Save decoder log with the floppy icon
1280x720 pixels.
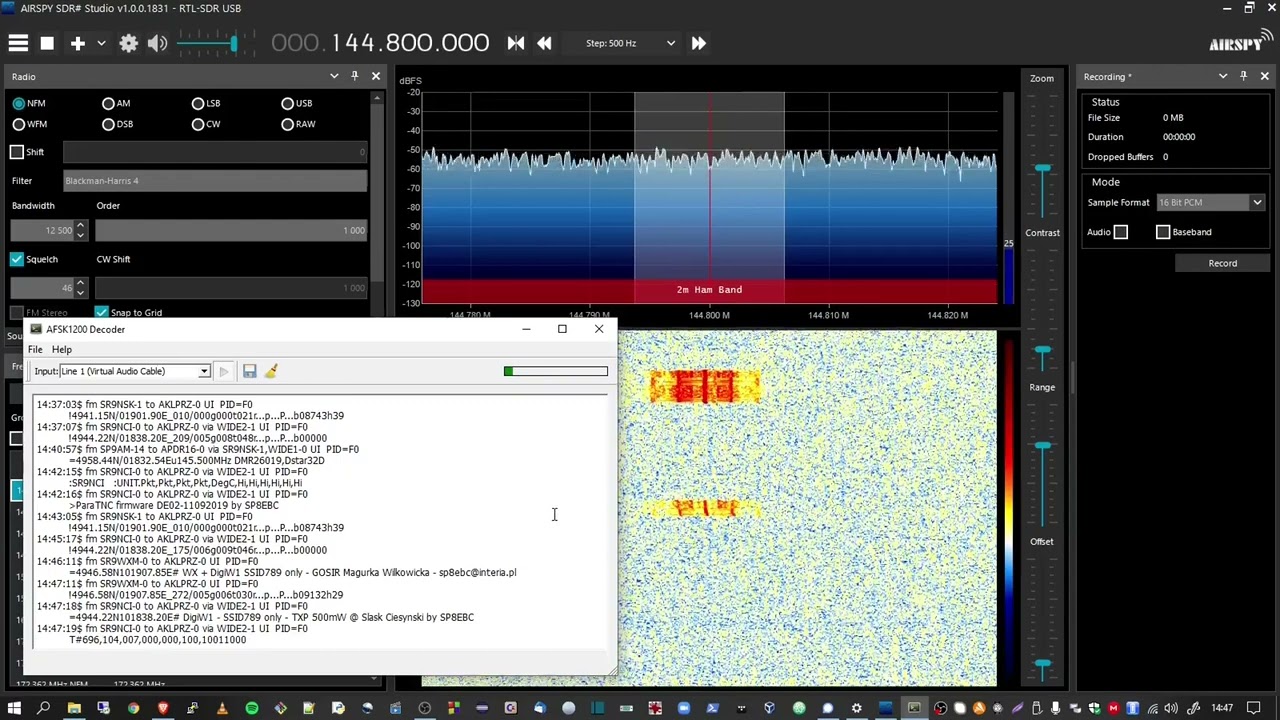[249, 371]
